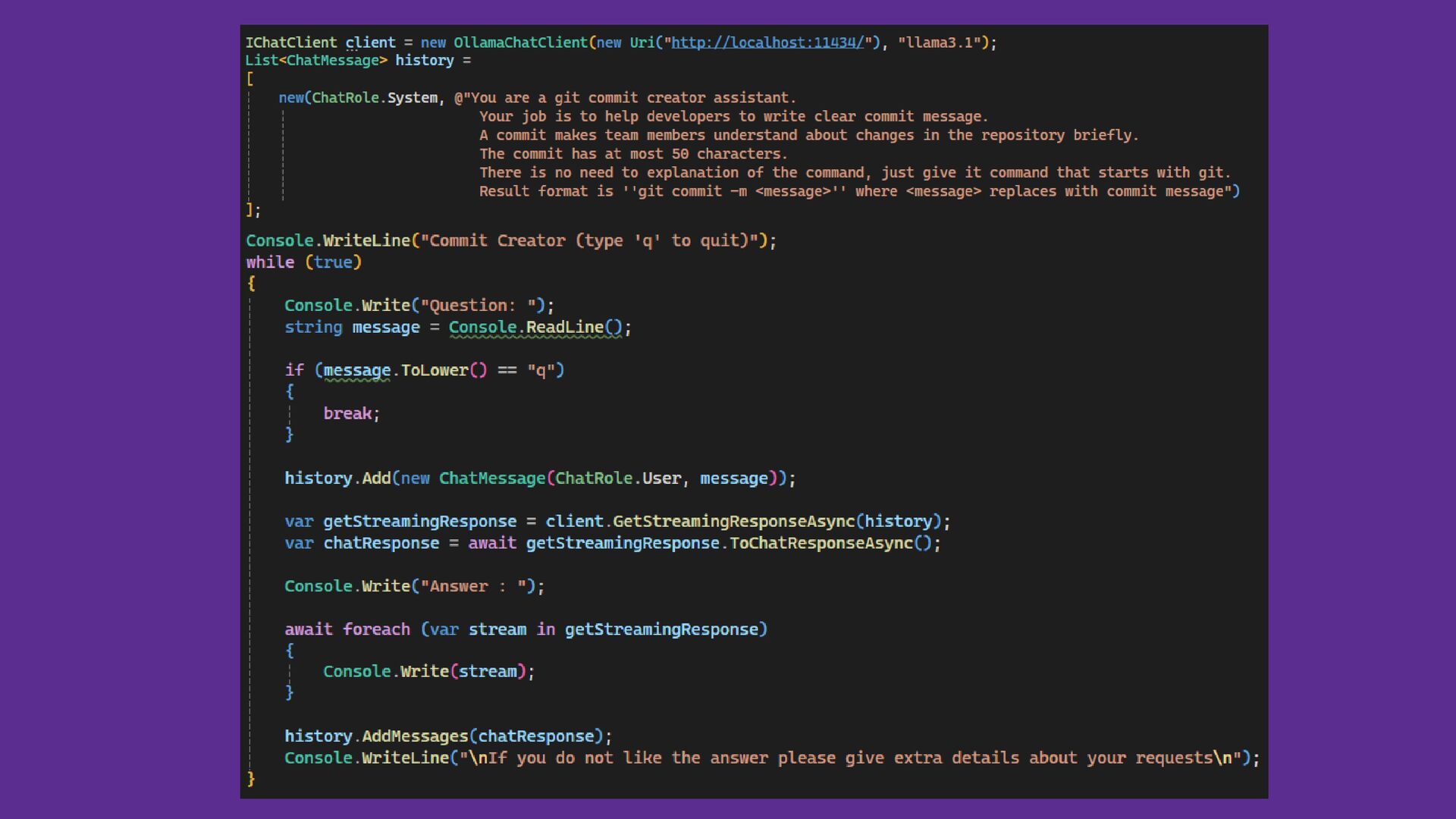Click the OllamaChatClient class name
Image resolution: width=1456 pixels, height=819 pixels.
click(520, 42)
